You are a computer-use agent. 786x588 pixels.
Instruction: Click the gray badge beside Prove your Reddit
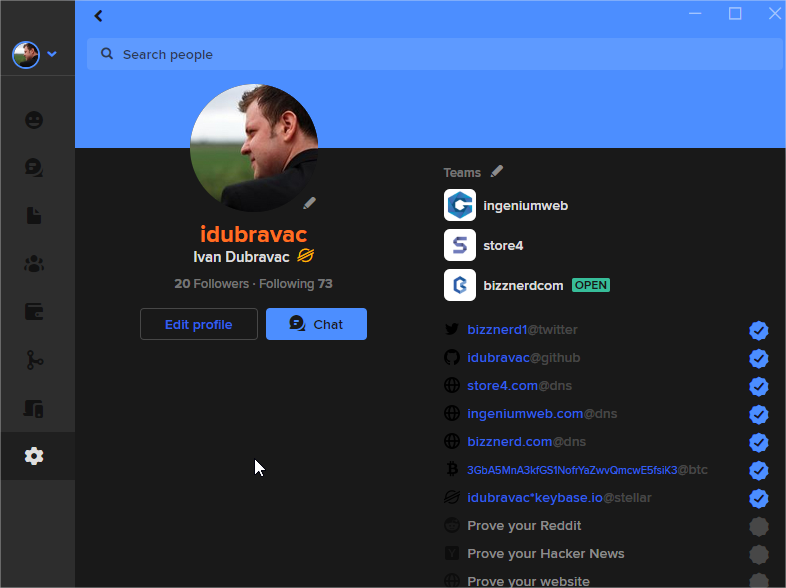(x=759, y=527)
